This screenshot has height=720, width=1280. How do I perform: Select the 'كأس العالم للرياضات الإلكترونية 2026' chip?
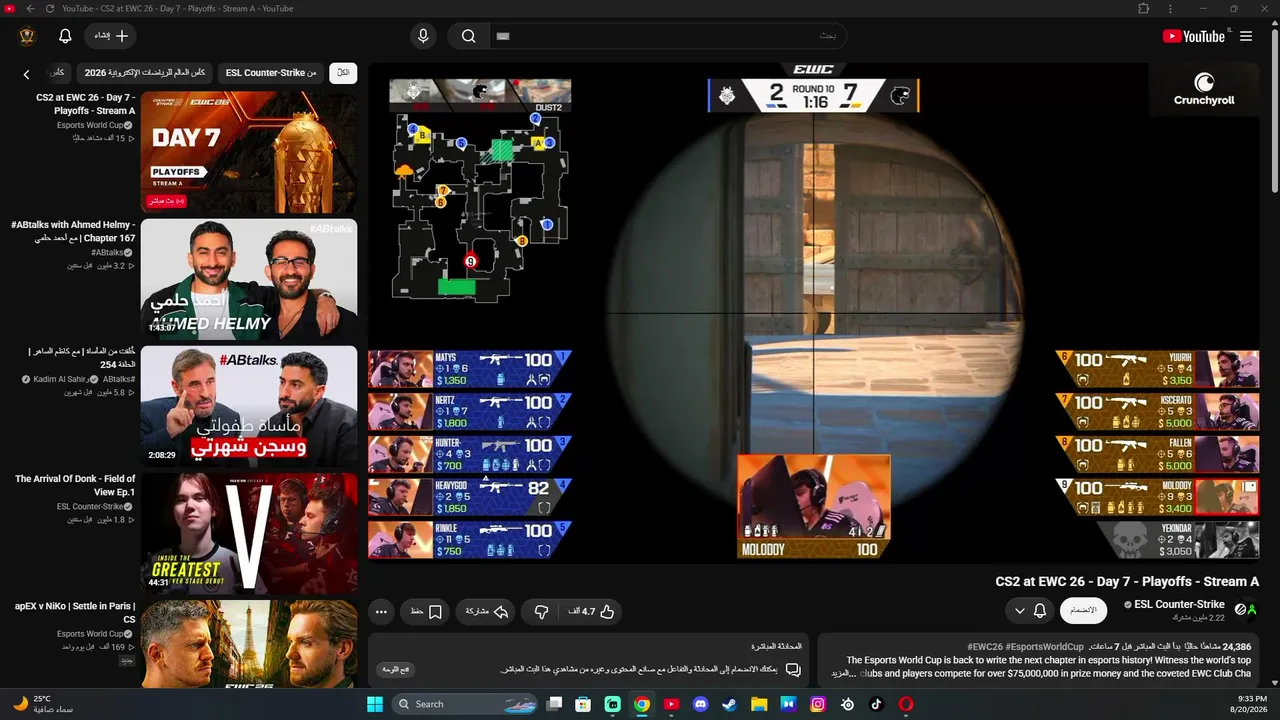(x=145, y=73)
